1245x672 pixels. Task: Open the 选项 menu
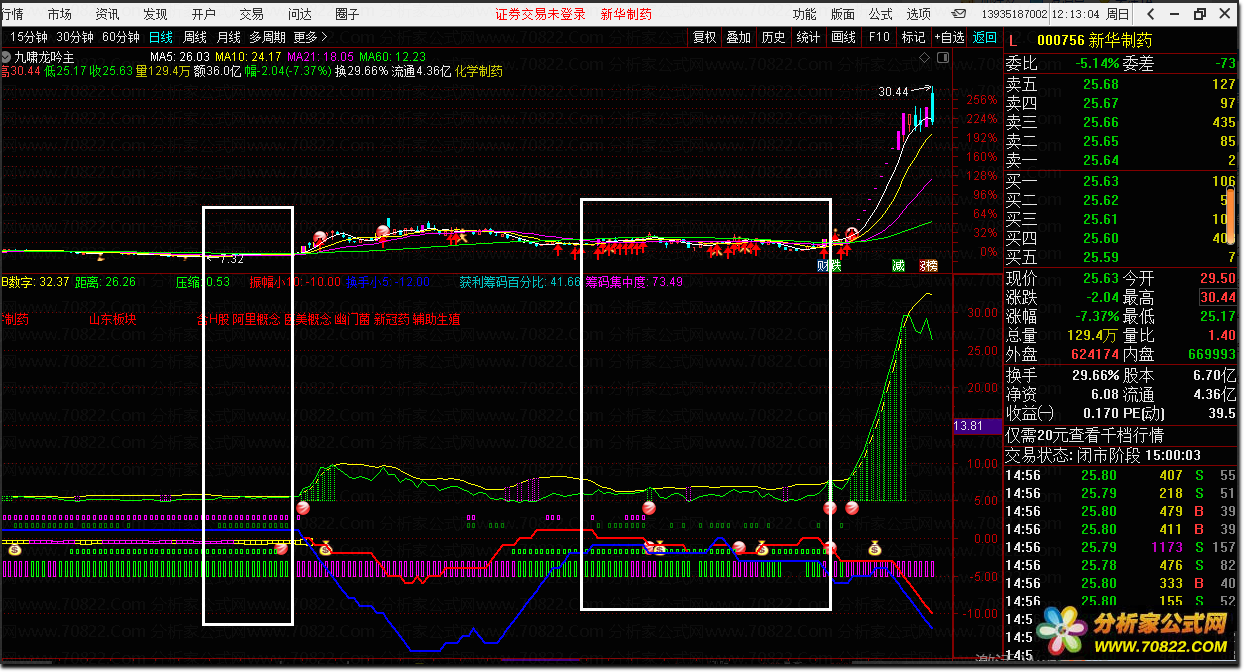pyautogui.click(x=918, y=14)
